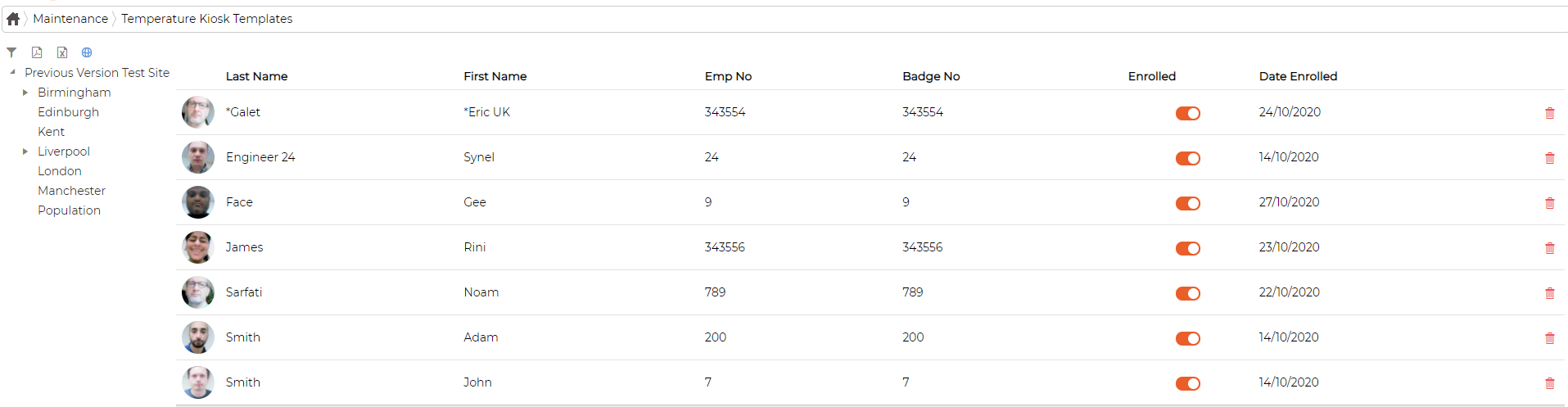1568x407 pixels.
Task: Go to the home breadcrumb icon
Action: click(13, 19)
